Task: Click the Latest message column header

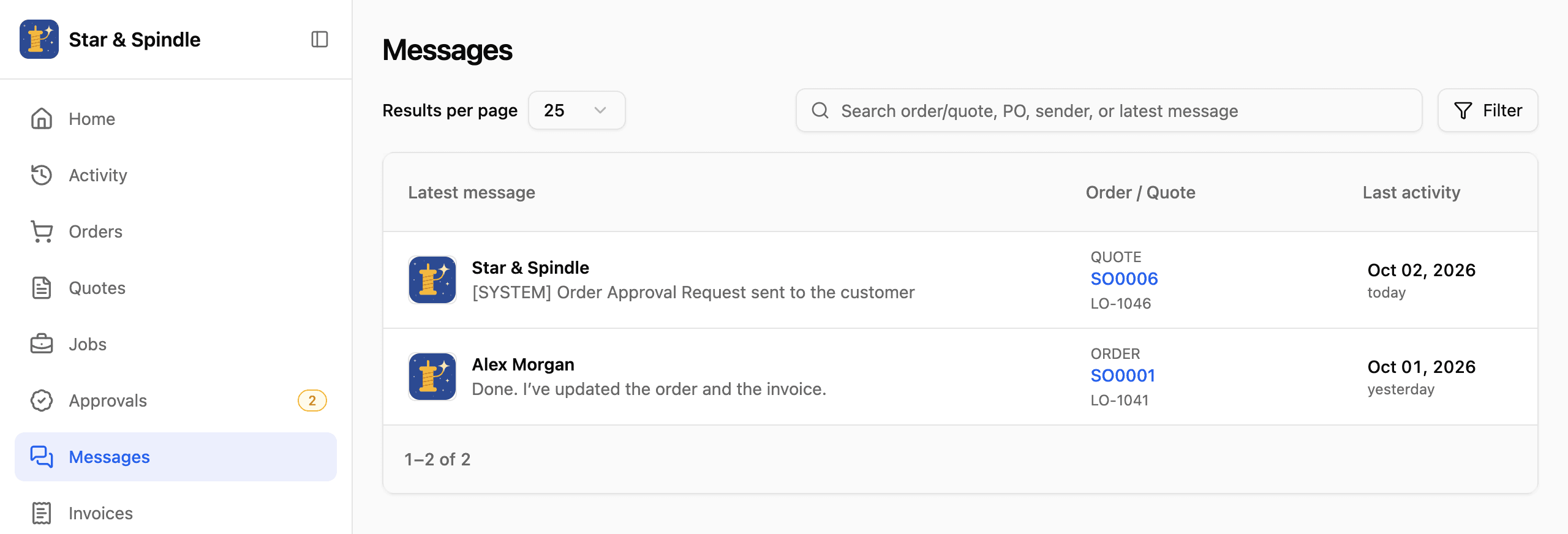Action: click(472, 192)
